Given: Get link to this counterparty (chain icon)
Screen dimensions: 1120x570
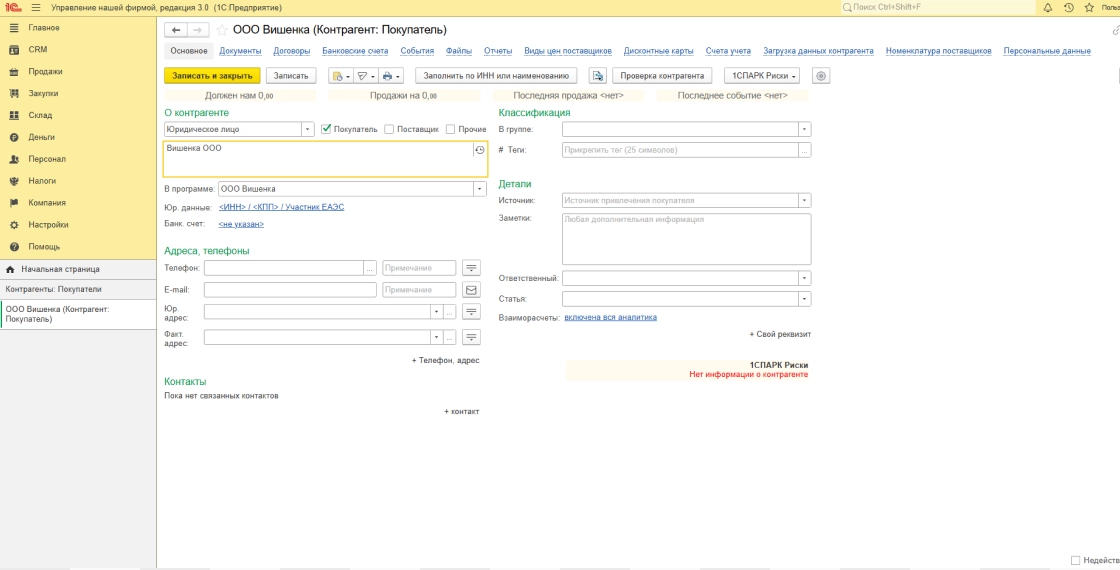Looking at the screenshot, I should click(1116, 30).
